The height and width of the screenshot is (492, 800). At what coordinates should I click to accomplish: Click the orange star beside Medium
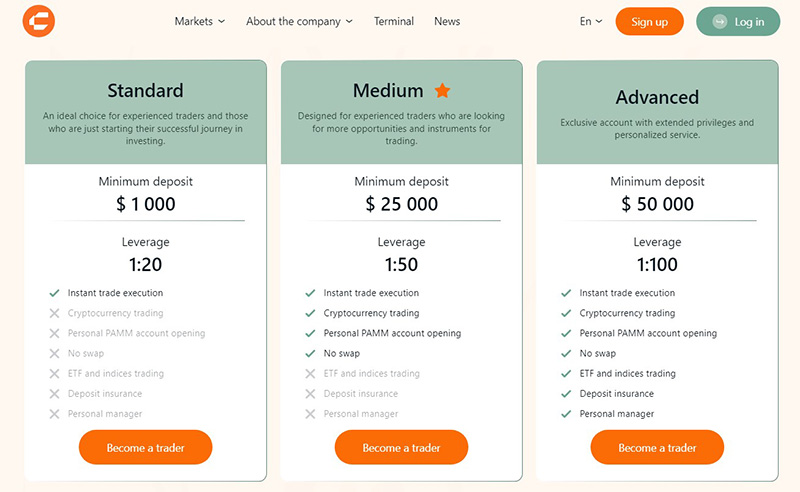click(x=442, y=90)
